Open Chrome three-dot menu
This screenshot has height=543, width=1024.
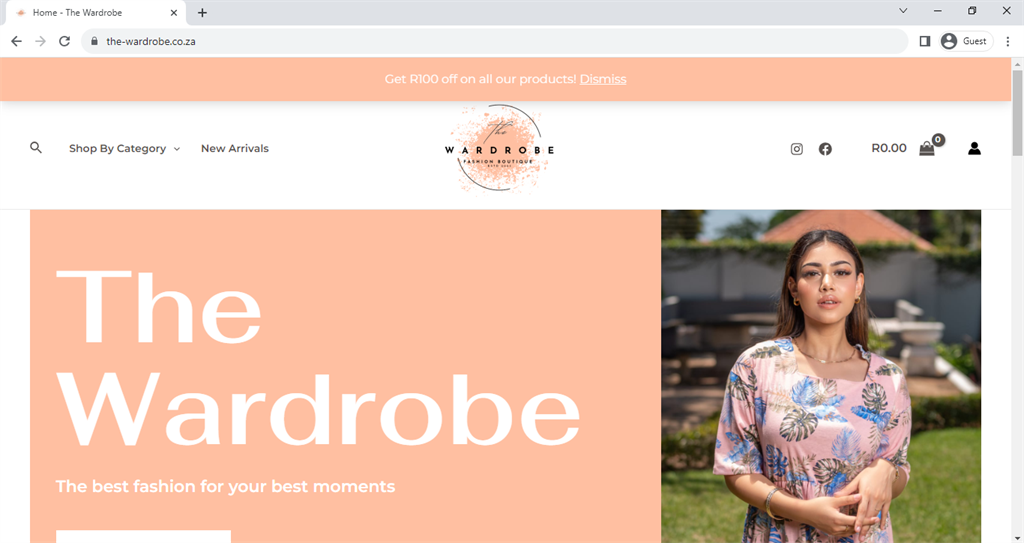click(x=1008, y=41)
